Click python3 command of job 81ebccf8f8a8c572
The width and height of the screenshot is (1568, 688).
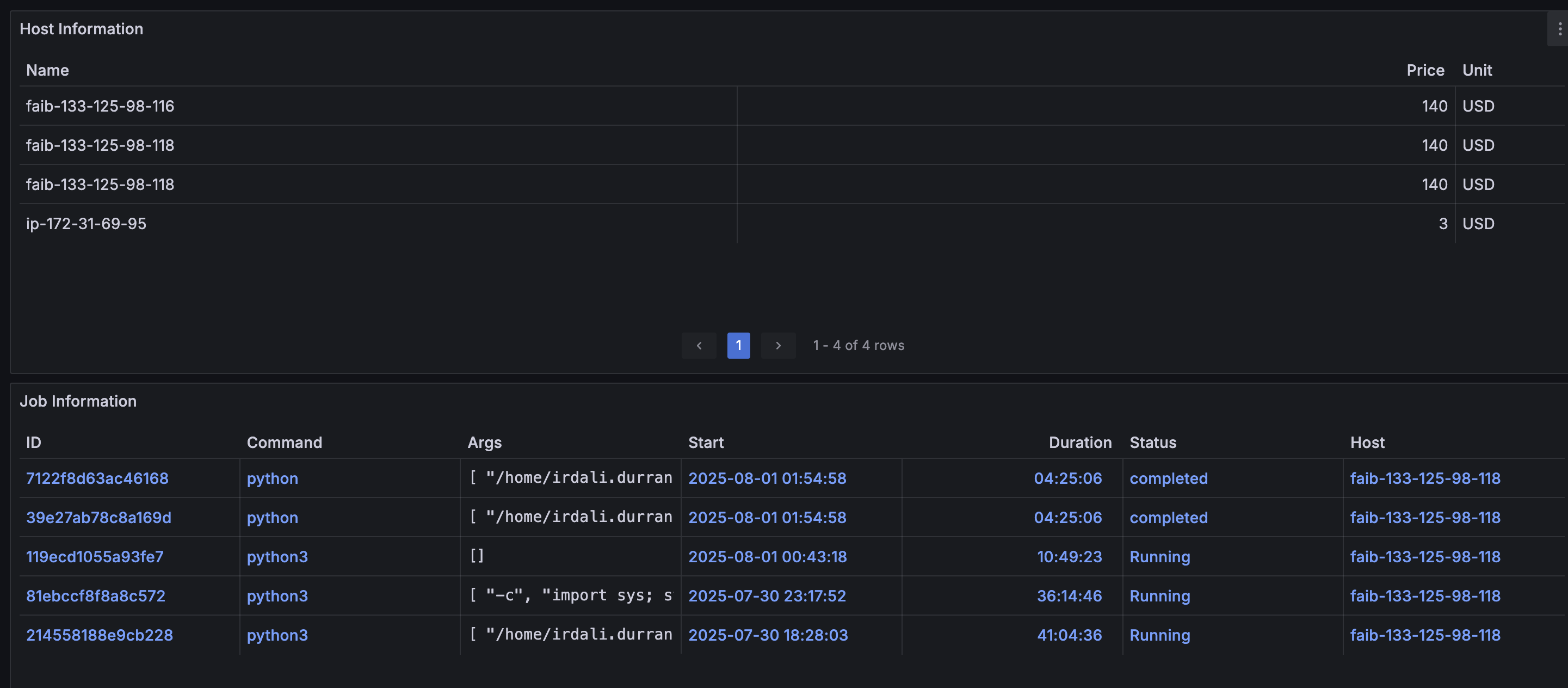pyautogui.click(x=277, y=595)
